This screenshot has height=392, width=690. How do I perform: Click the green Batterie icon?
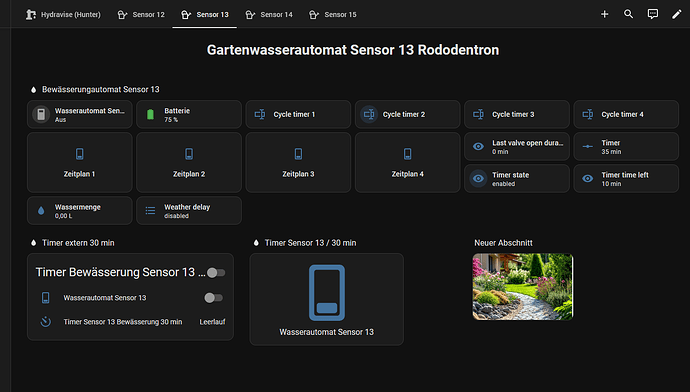click(150, 114)
